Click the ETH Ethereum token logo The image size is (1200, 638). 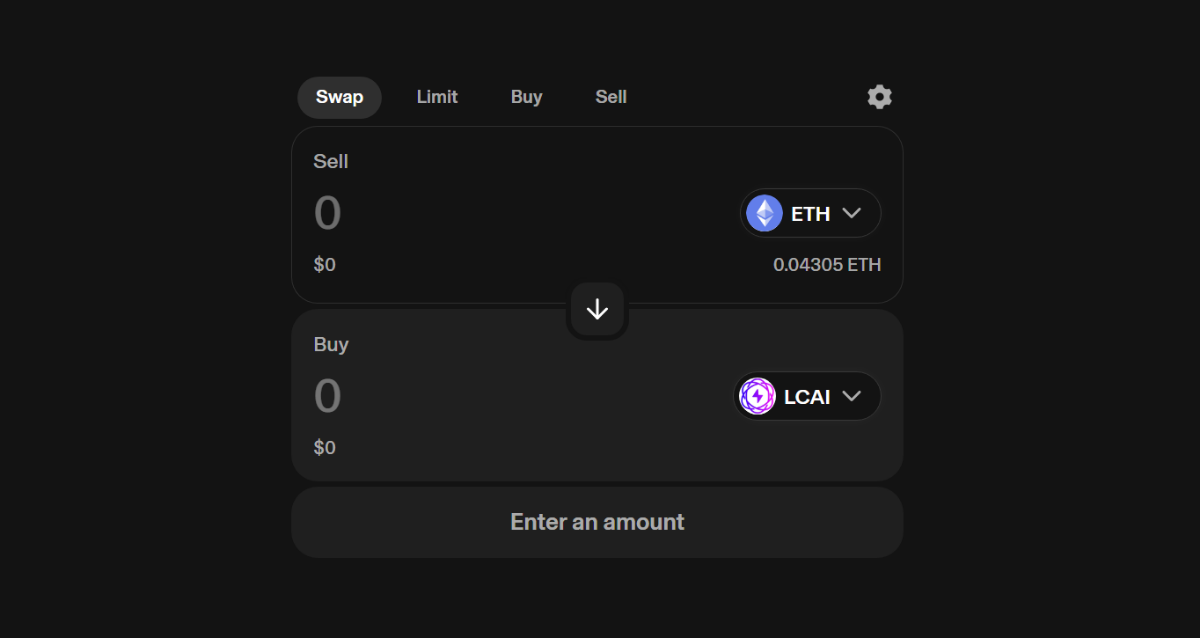pos(763,213)
